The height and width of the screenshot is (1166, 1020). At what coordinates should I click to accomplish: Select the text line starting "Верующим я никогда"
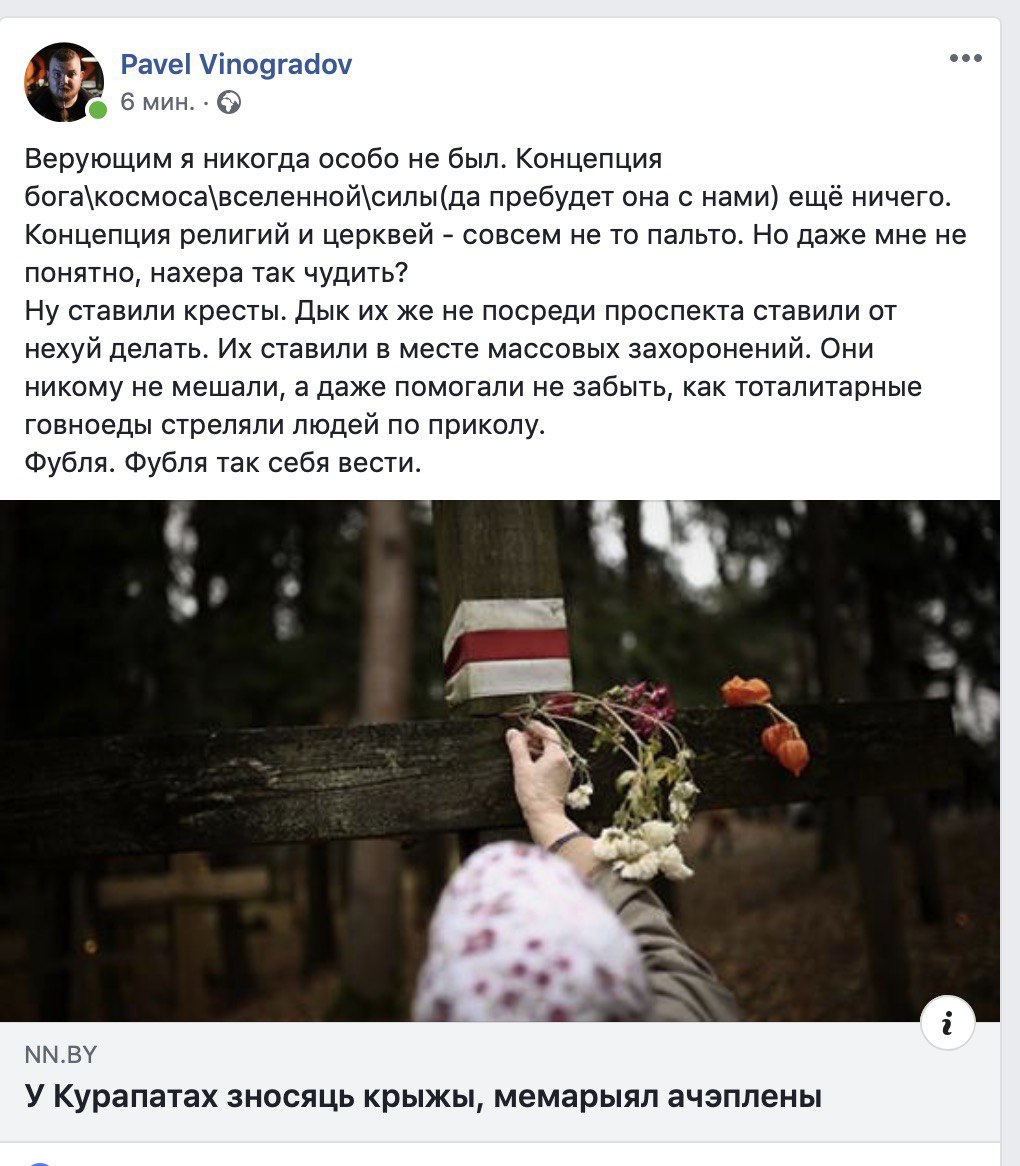(x=343, y=158)
